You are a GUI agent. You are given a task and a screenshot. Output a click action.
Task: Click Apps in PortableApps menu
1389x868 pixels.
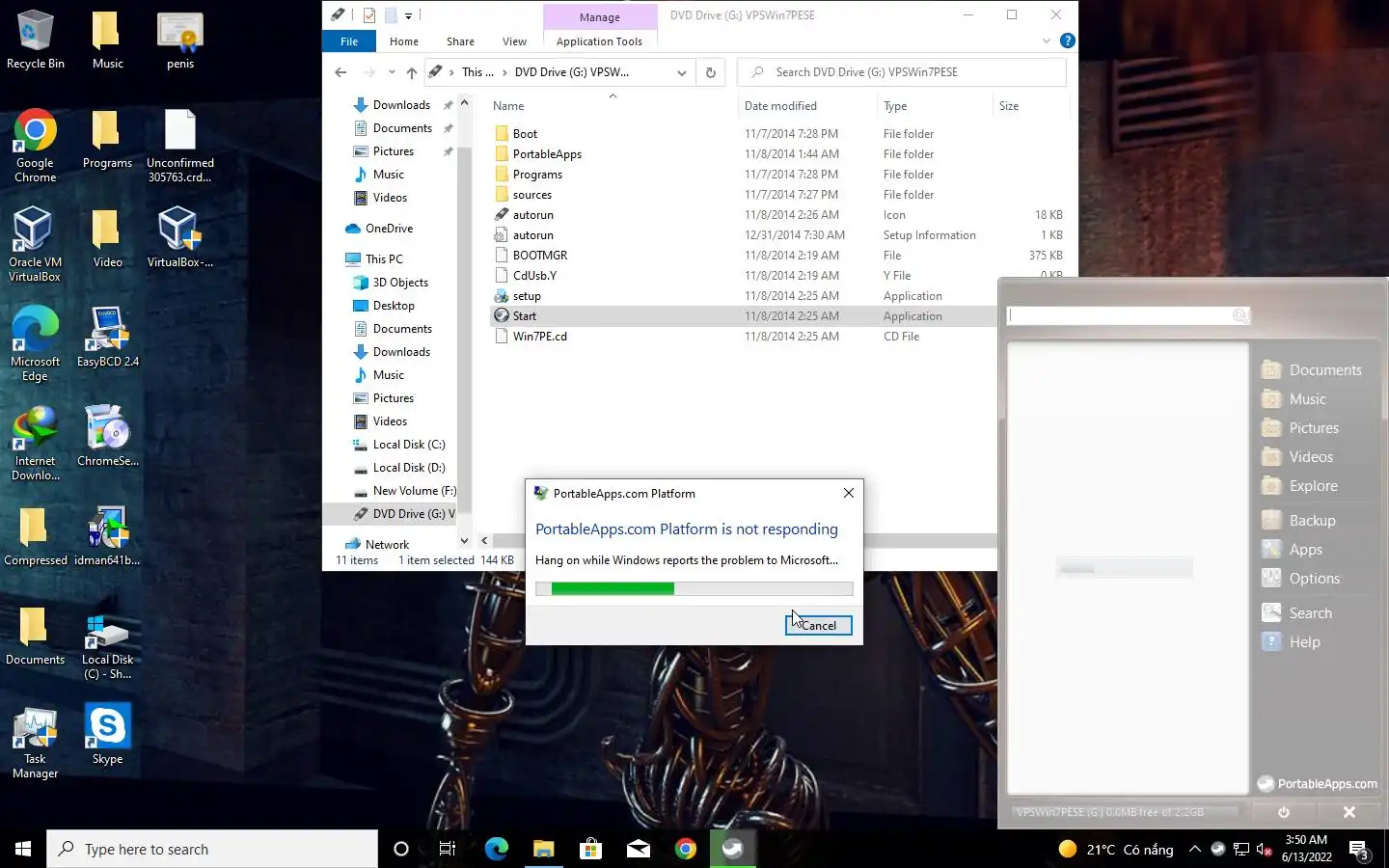click(1292, 550)
